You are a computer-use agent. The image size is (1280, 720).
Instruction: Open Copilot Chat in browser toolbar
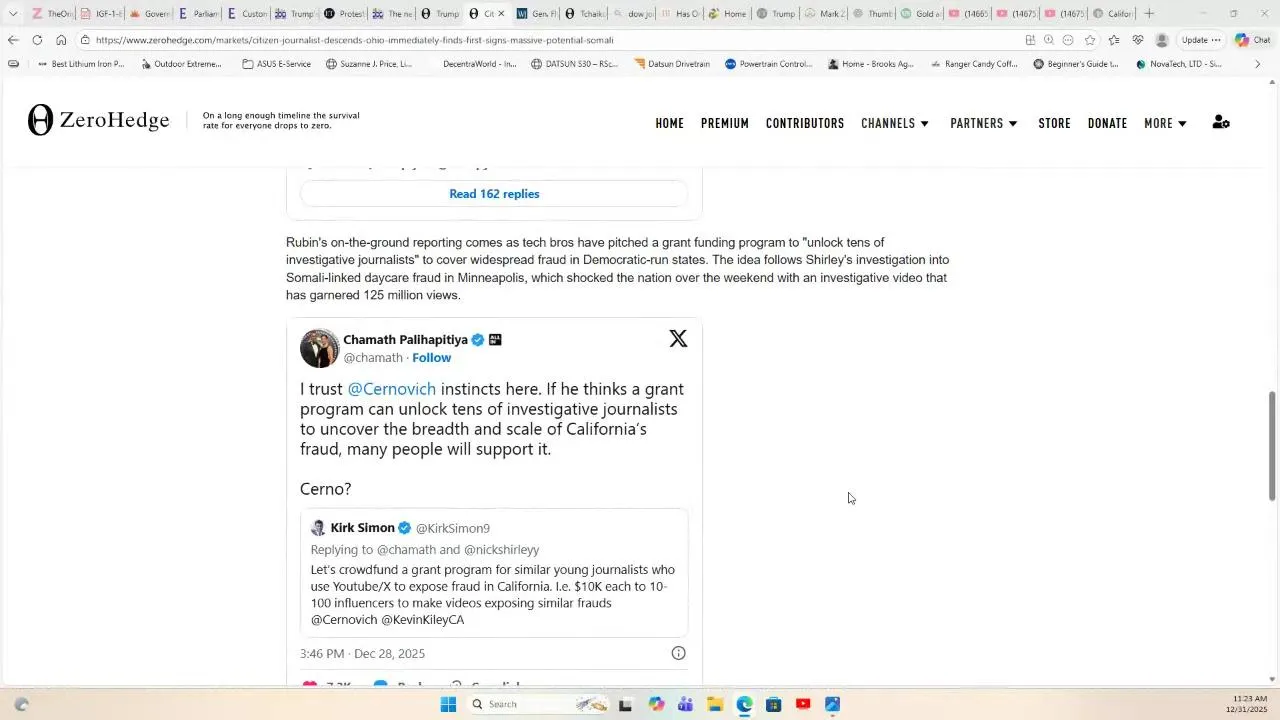[x=1255, y=40]
